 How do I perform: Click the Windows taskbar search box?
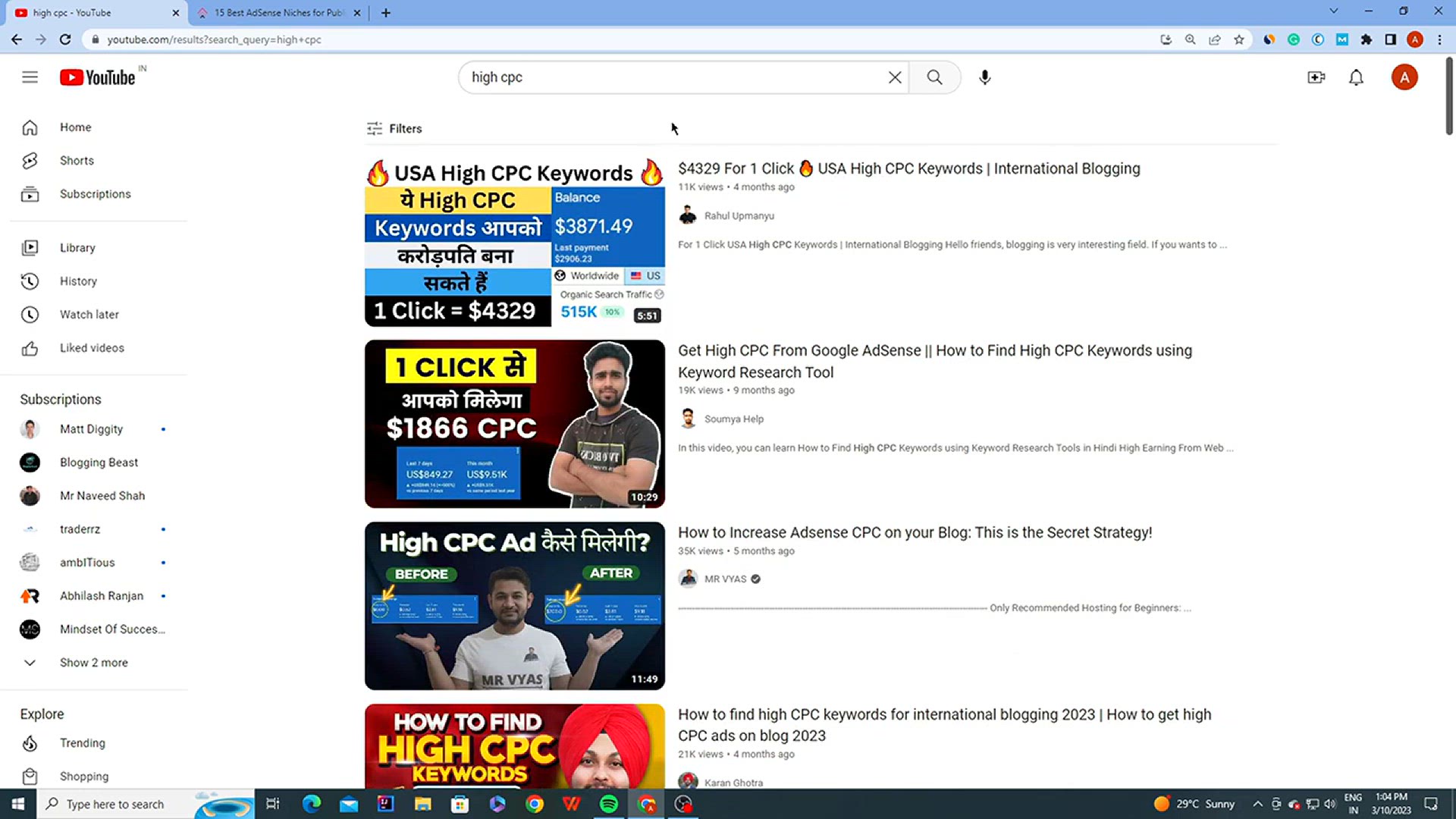144,804
